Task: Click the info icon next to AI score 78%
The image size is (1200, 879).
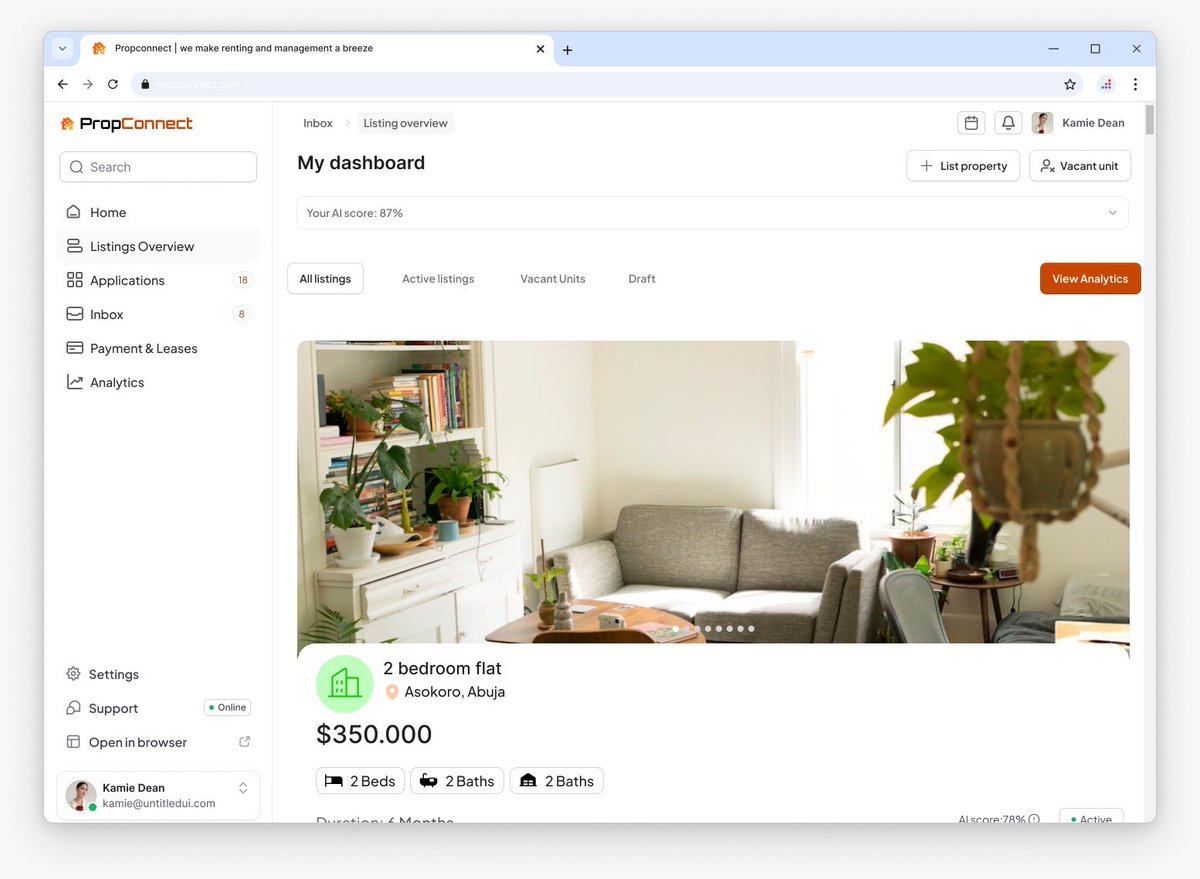Action: point(1034,819)
